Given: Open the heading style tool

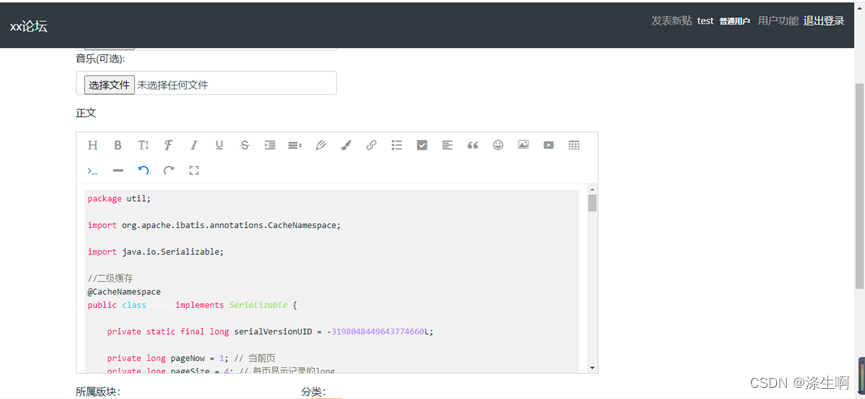Looking at the screenshot, I should point(93,145).
